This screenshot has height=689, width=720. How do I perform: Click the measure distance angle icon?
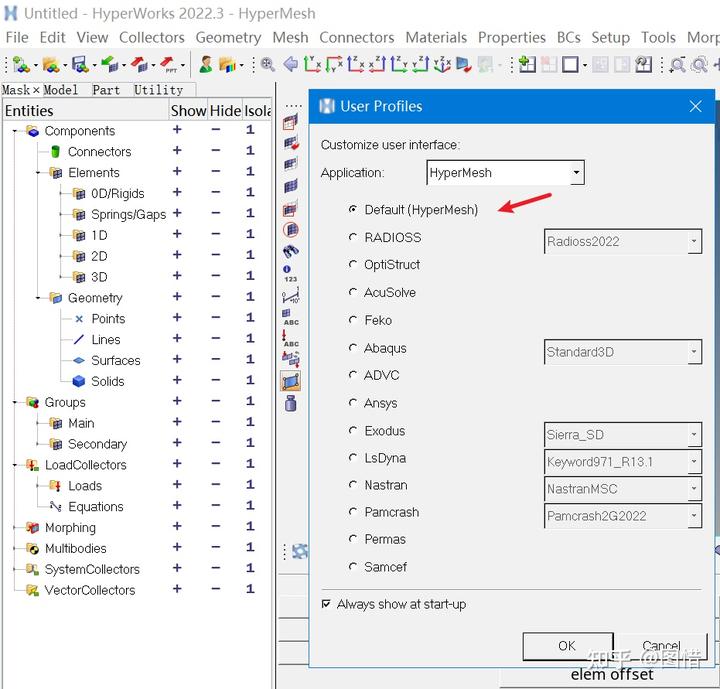pos(291,295)
